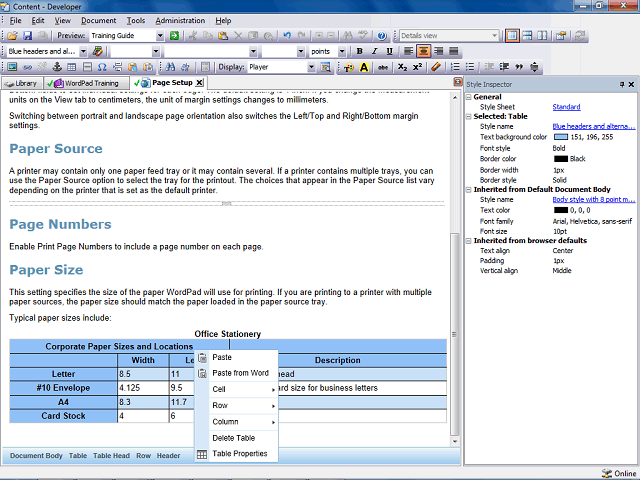Open the Display Player dropdown
The height and width of the screenshot is (480, 640).
tap(311, 67)
